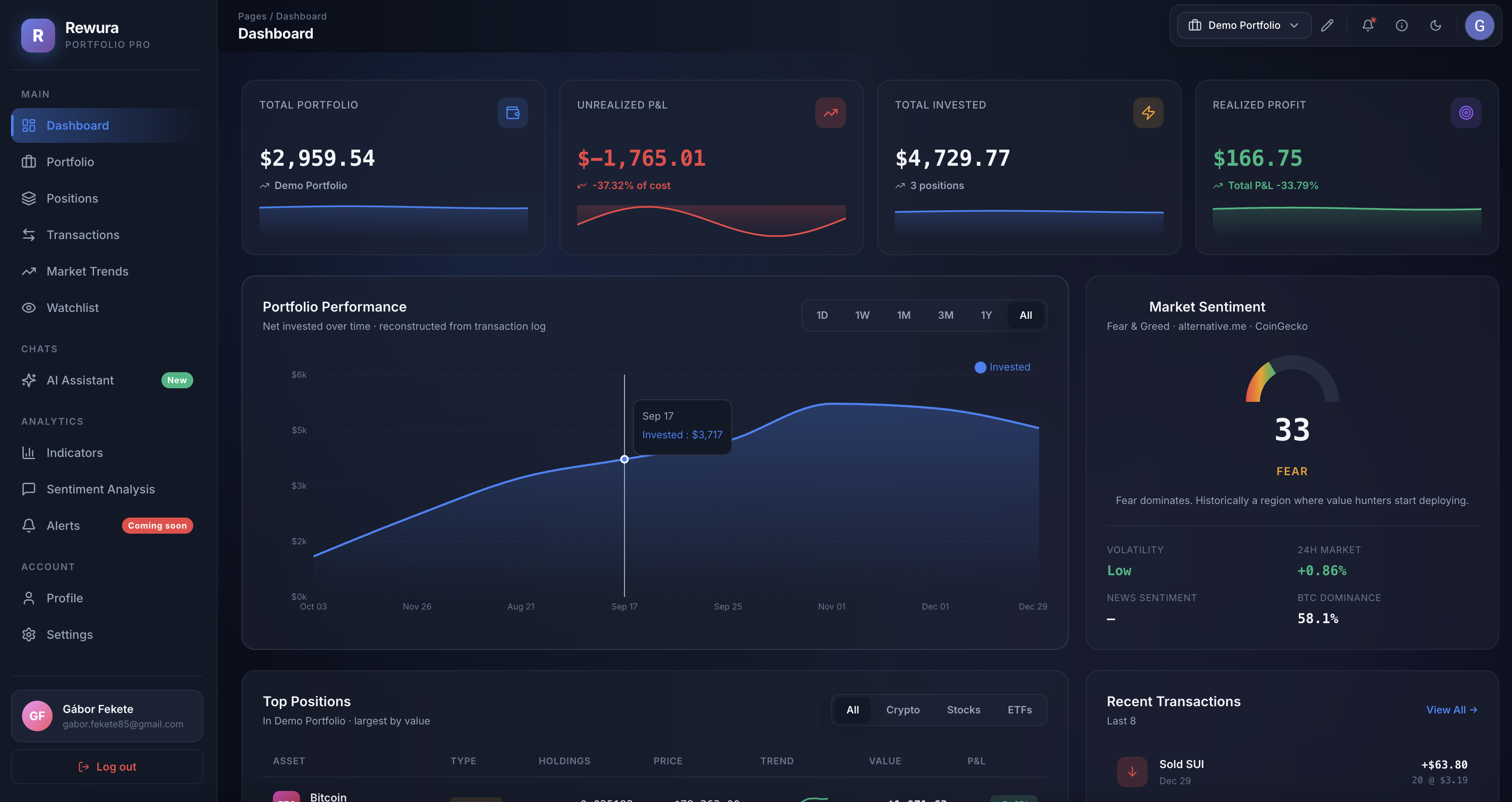This screenshot has width=1512, height=802.
Task: Click the wallet icon on Total Portfolio card
Action: click(512, 113)
